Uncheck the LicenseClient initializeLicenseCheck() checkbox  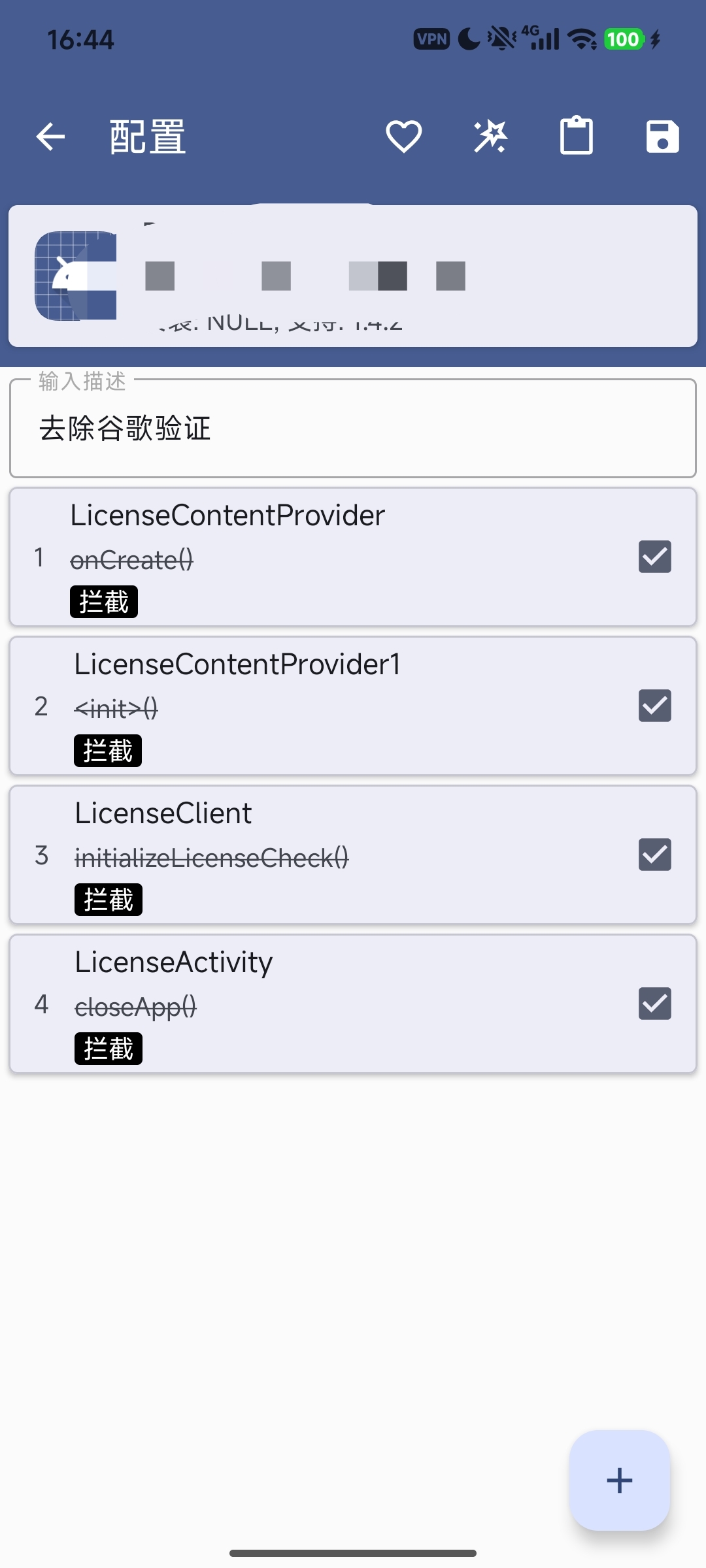654,855
